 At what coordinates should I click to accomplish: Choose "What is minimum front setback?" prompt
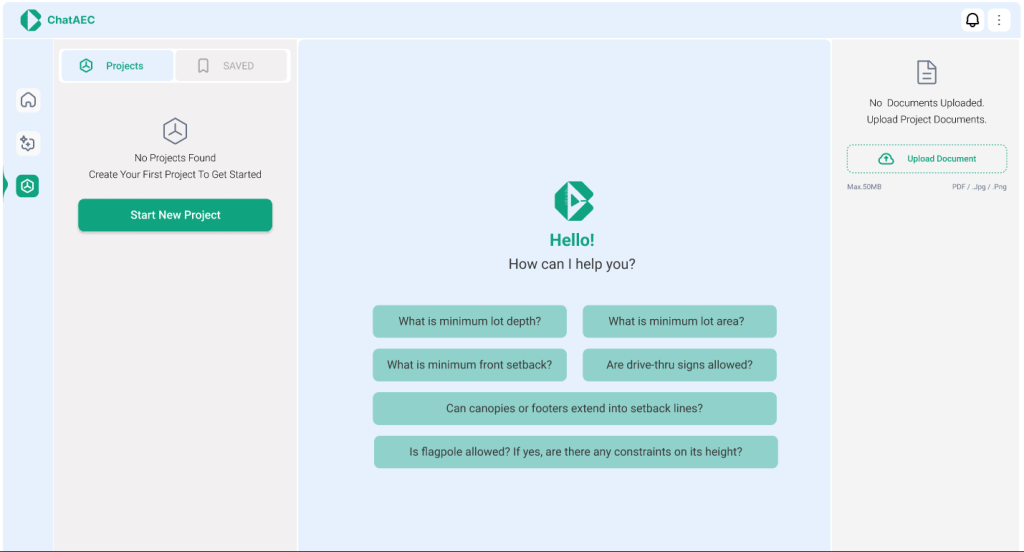point(469,365)
